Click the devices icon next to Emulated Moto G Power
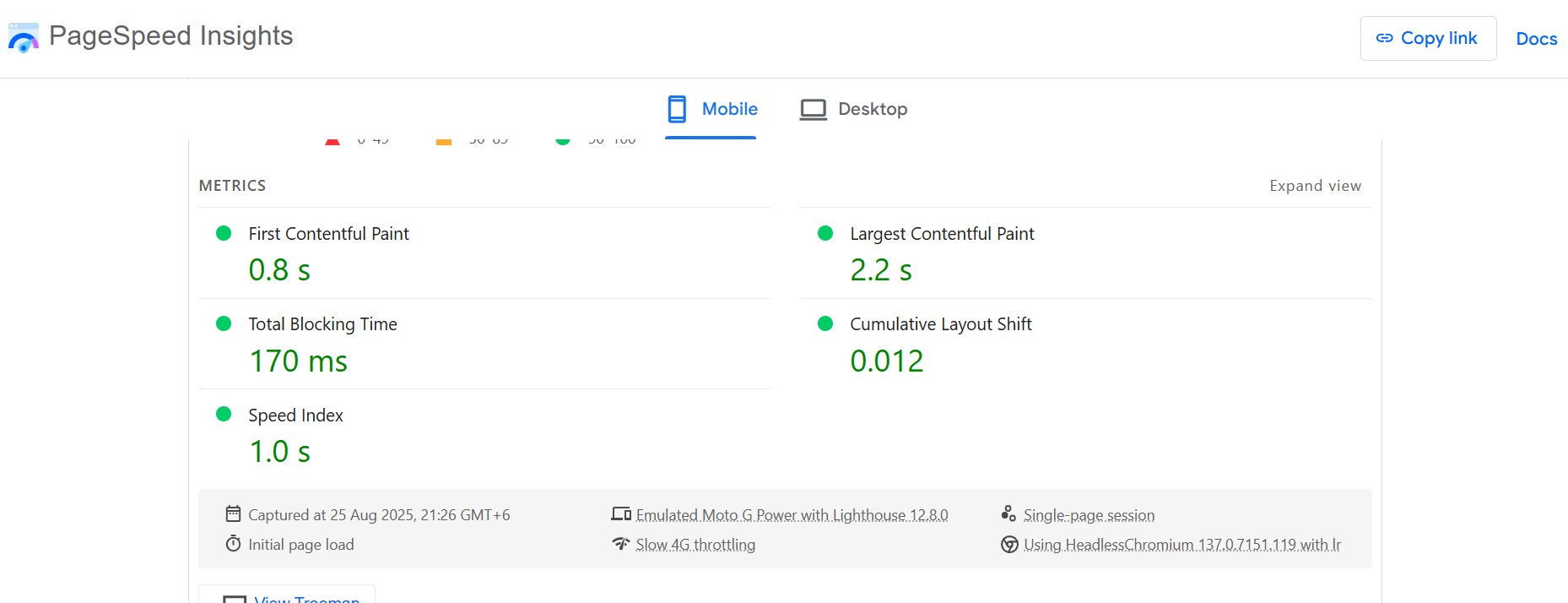The image size is (1568, 603). 621,513
